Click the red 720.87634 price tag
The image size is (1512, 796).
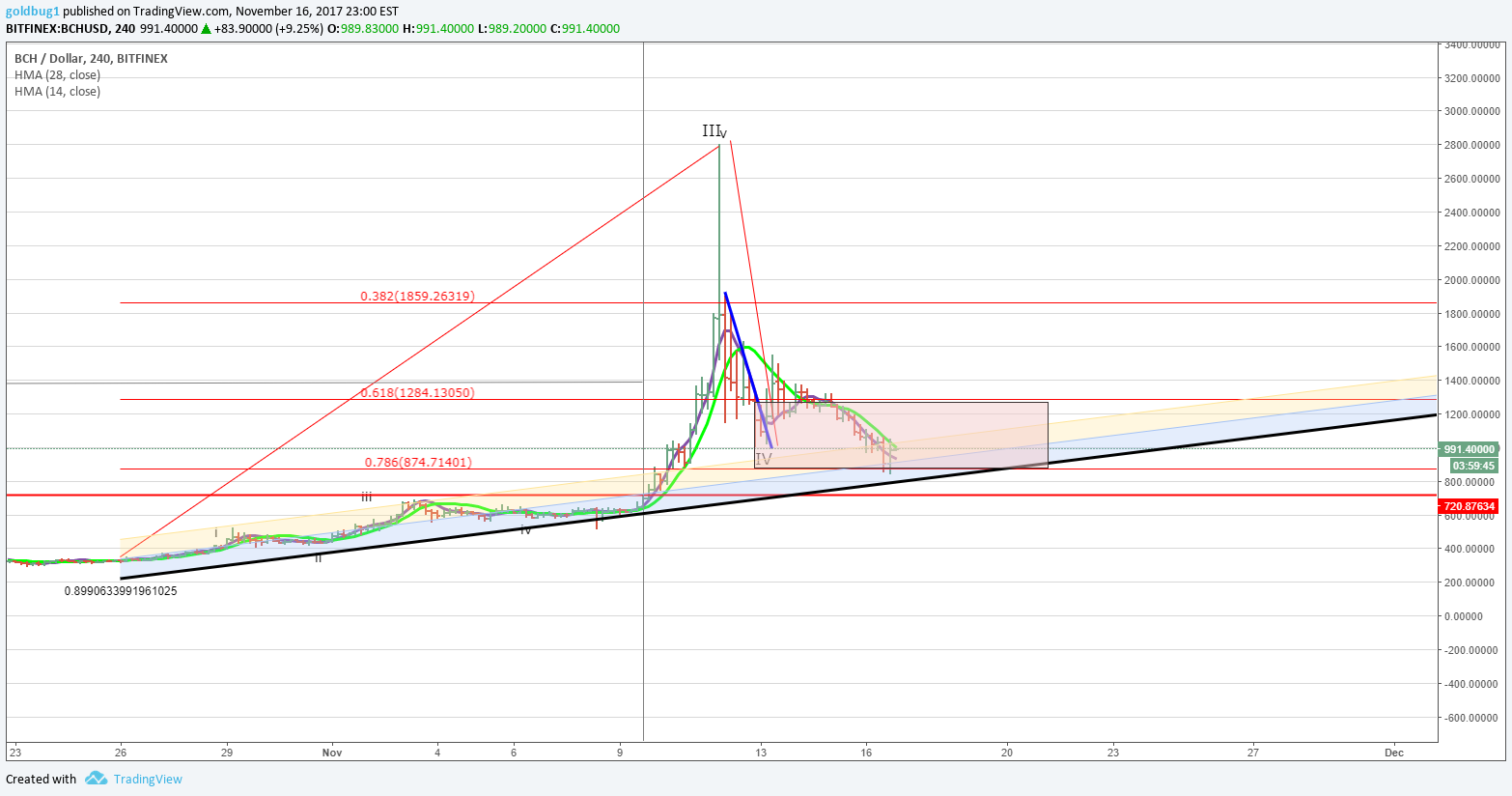(1470, 506)
